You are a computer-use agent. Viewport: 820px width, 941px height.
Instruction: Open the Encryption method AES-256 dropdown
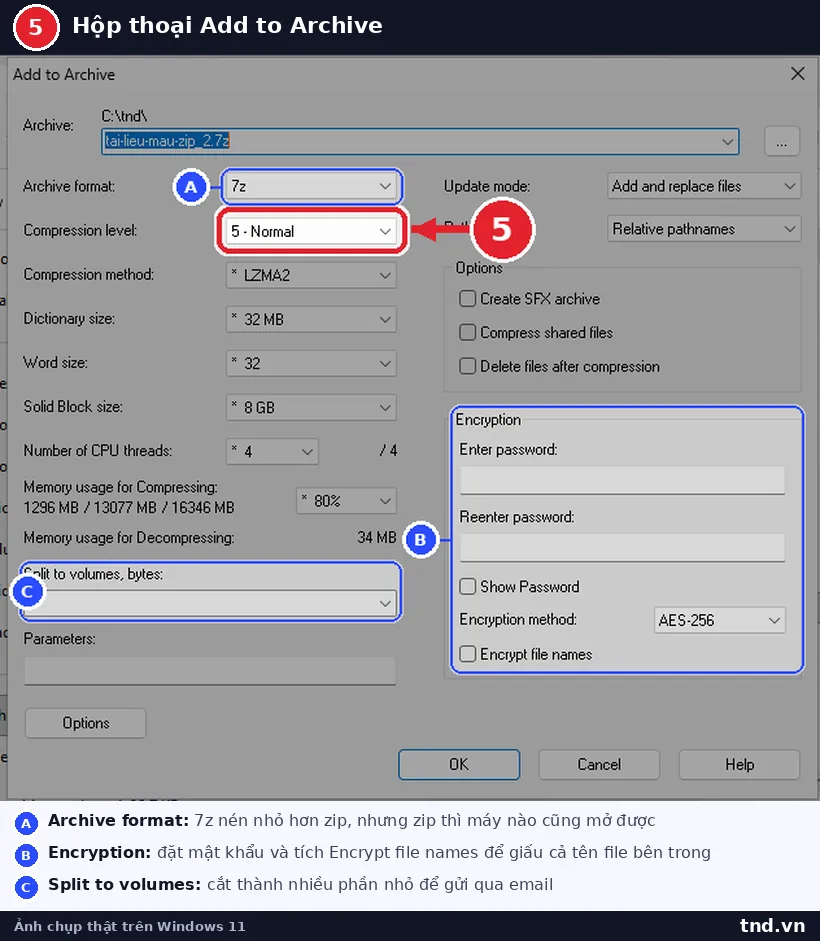719,620
